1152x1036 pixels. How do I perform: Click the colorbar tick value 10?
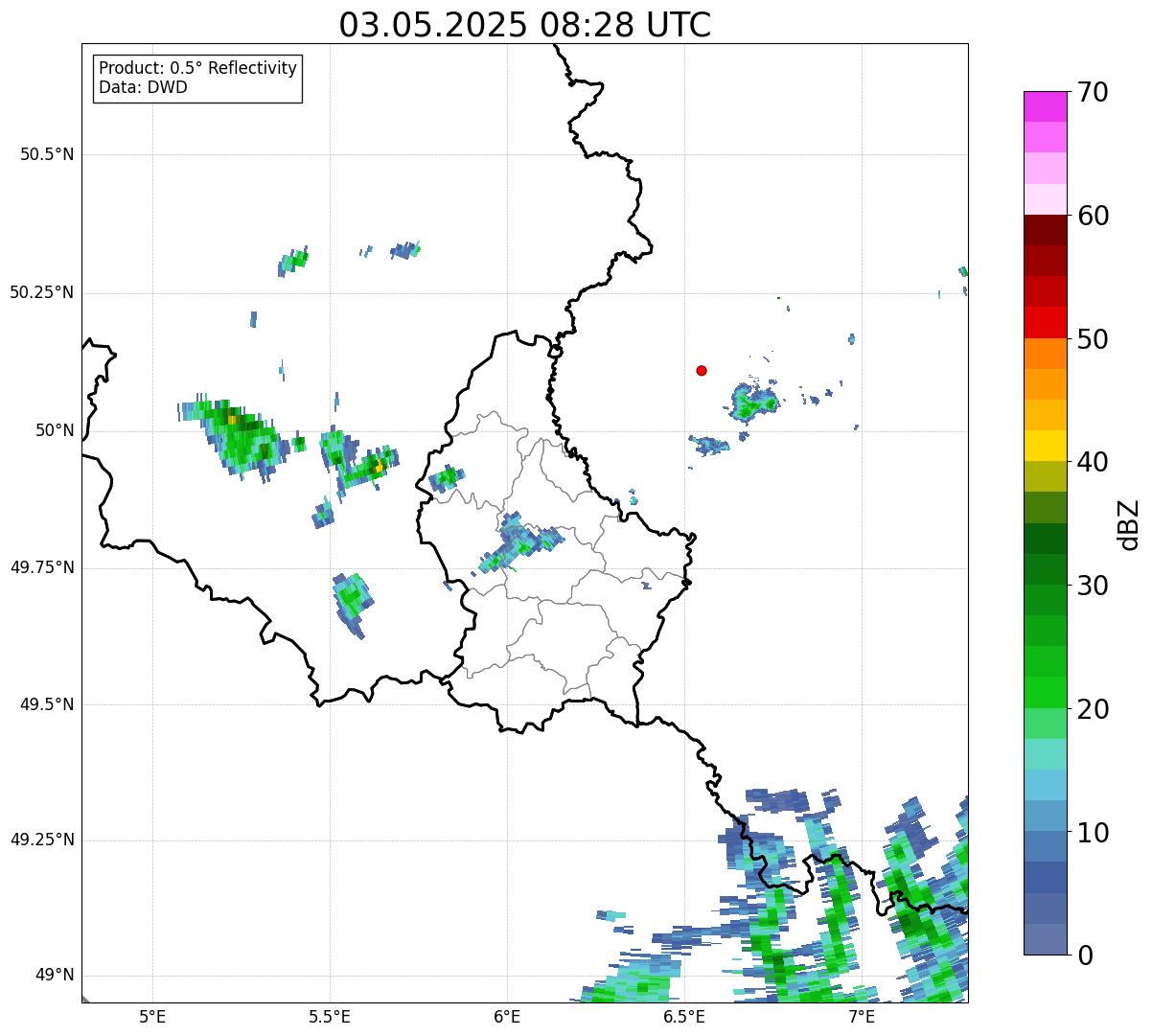(x=1093, y=833)
